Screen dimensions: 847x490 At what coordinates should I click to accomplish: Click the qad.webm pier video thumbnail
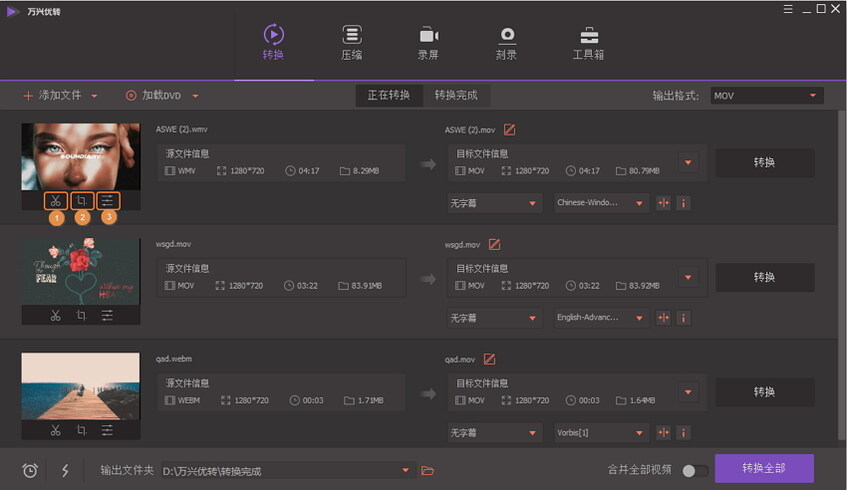80,386
